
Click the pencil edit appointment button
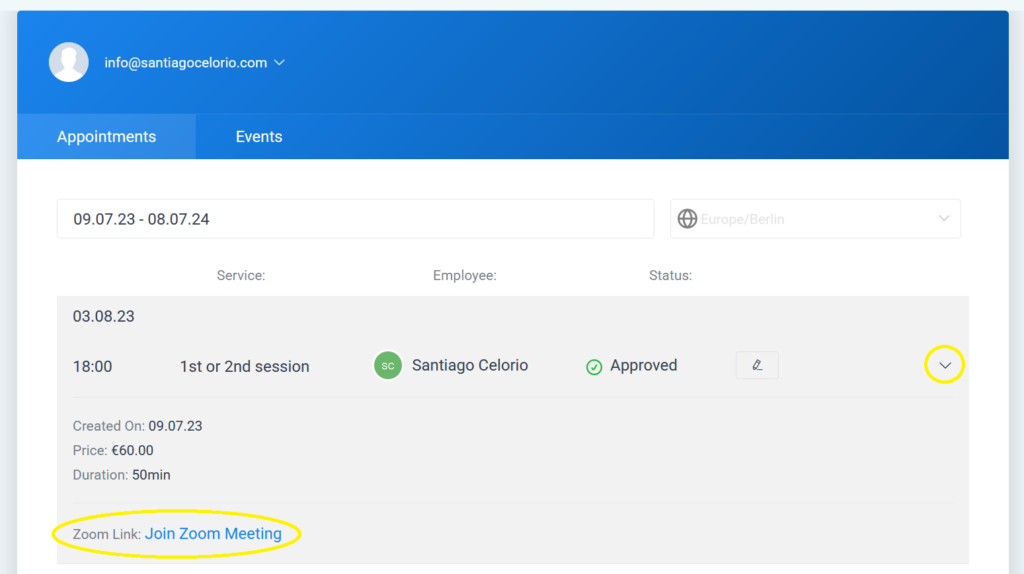757,365
